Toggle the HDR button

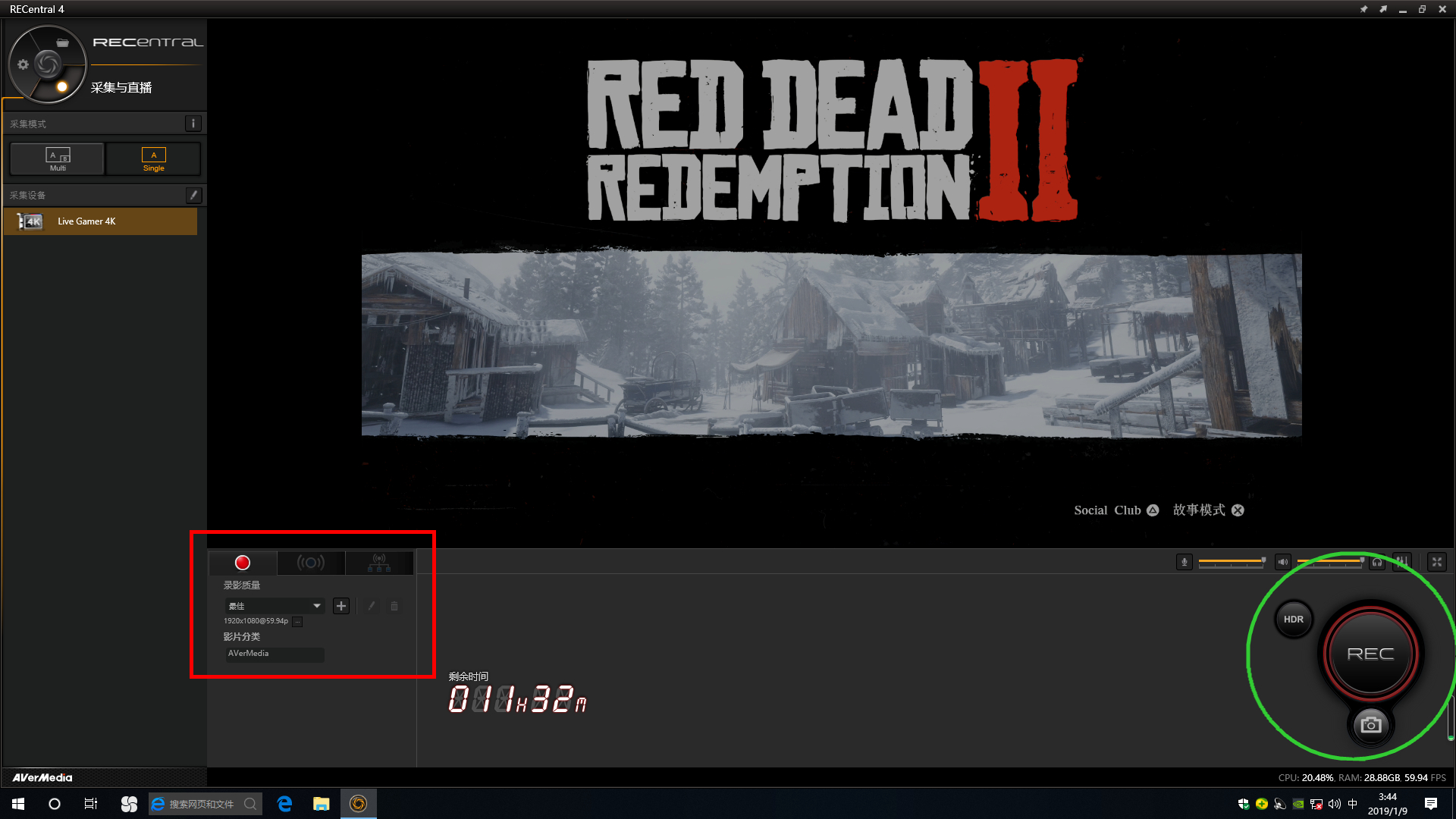coord(1293,620)
